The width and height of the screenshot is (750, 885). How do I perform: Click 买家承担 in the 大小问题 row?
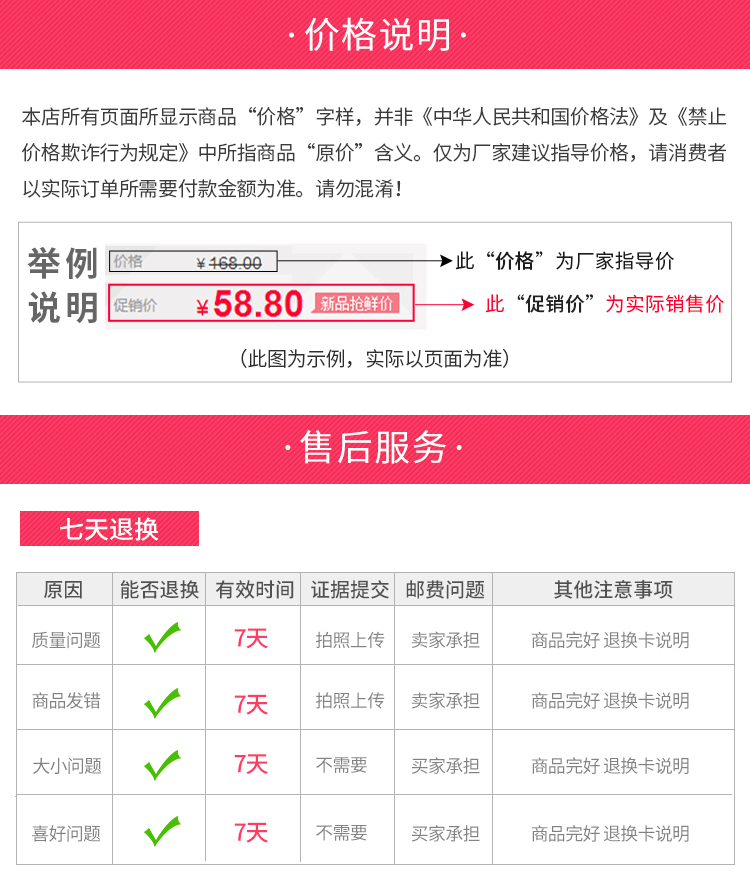[x=445, y=766]
